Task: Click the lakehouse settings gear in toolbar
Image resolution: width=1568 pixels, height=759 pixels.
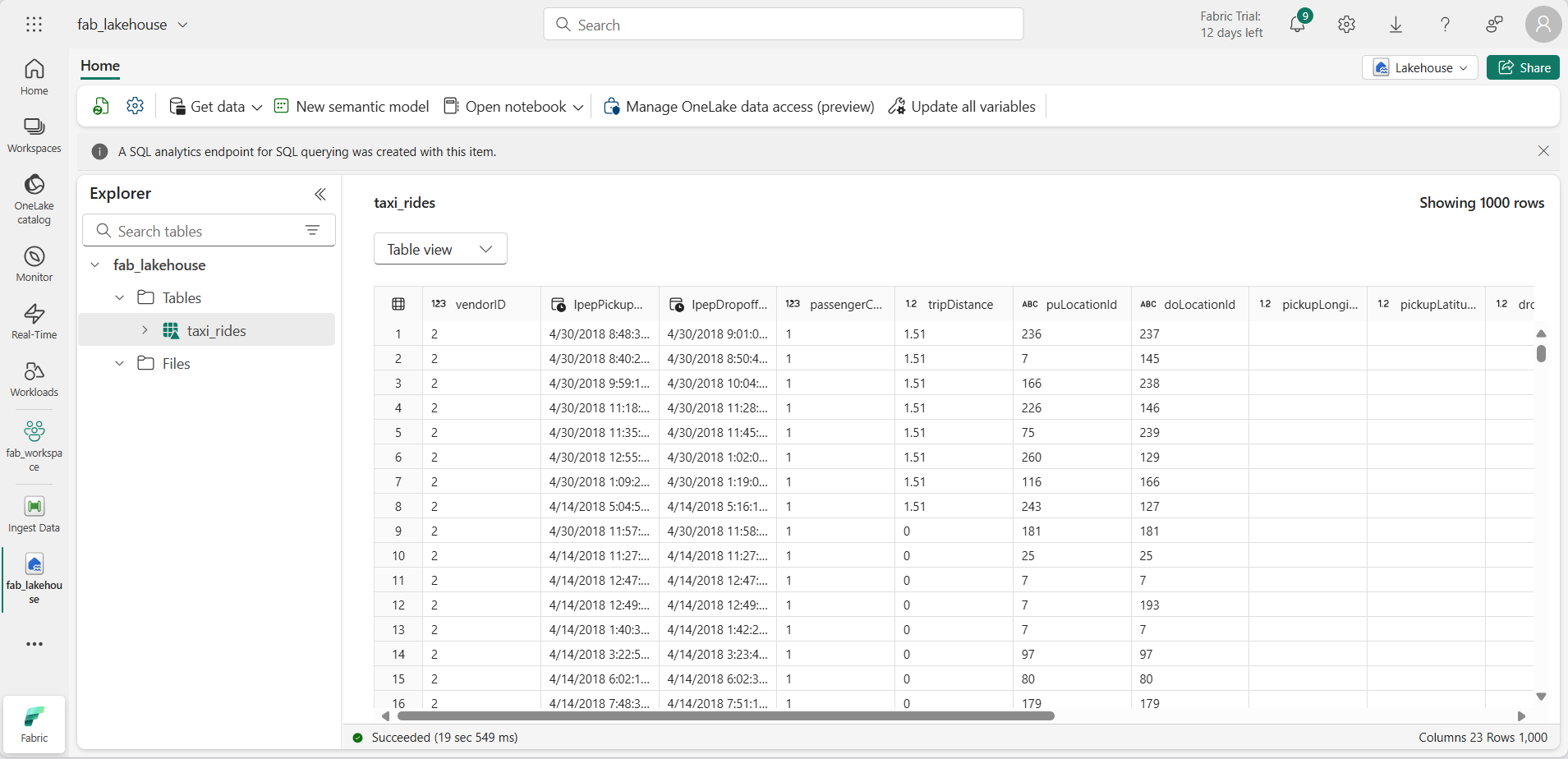Action: 136,106
